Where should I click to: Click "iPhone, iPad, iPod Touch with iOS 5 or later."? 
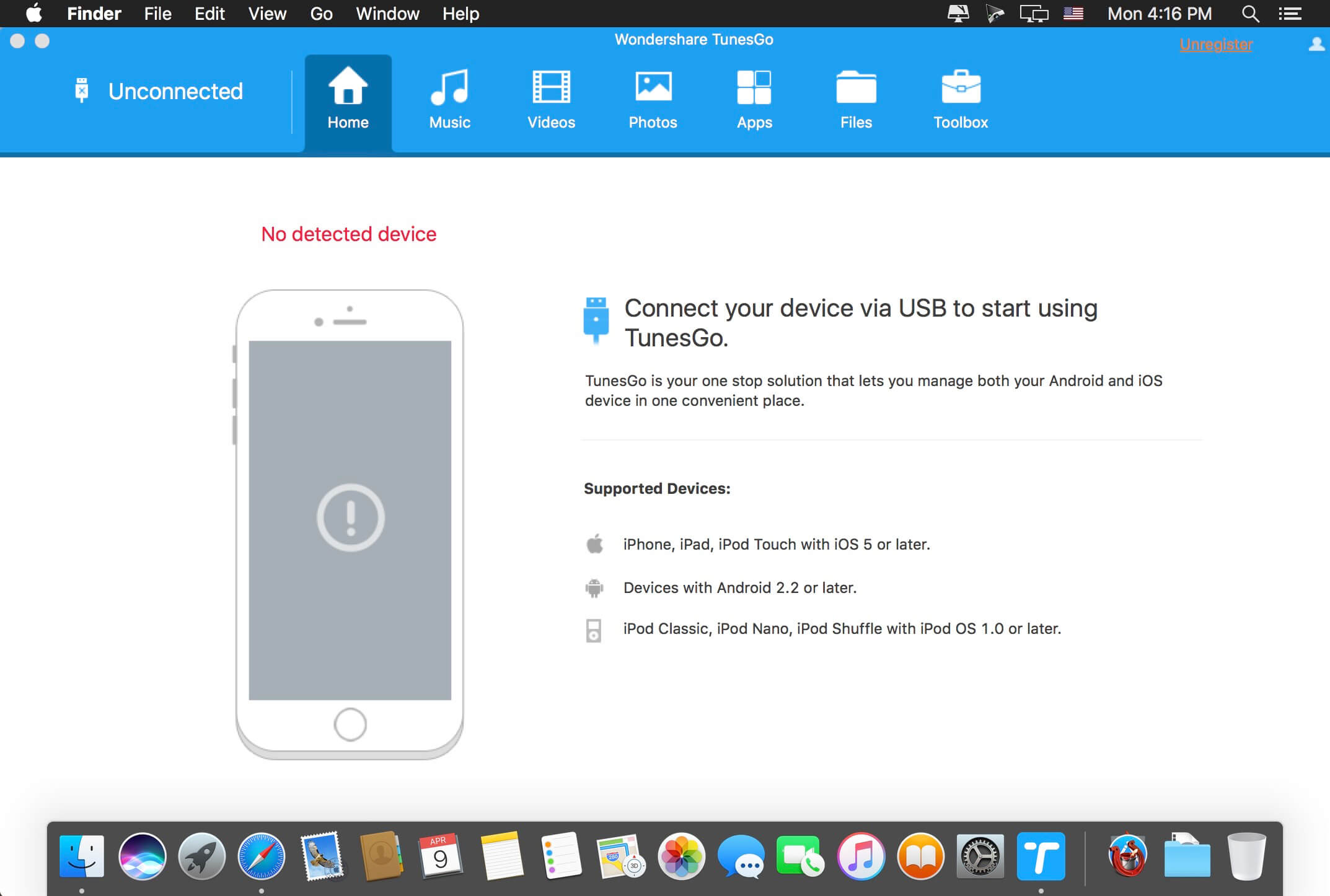[x=777, y=544]
